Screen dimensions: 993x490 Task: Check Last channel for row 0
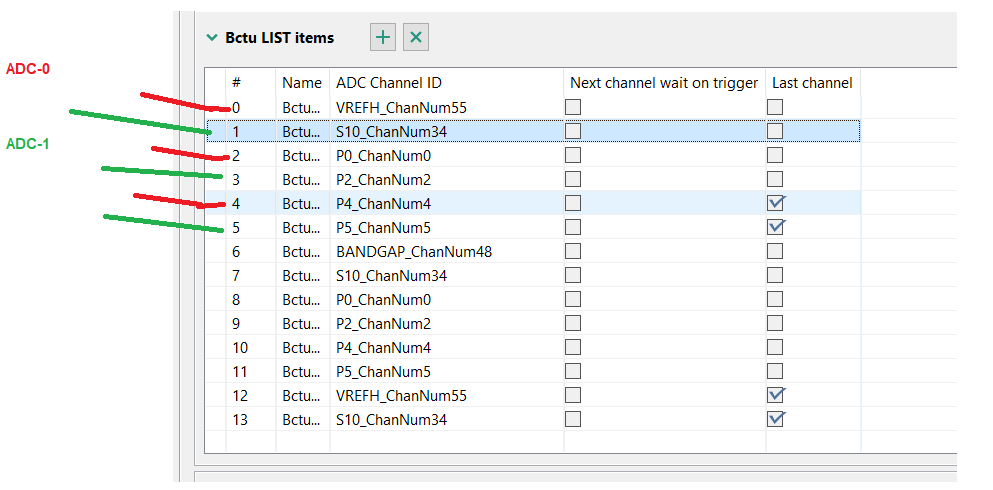(775, 107)
